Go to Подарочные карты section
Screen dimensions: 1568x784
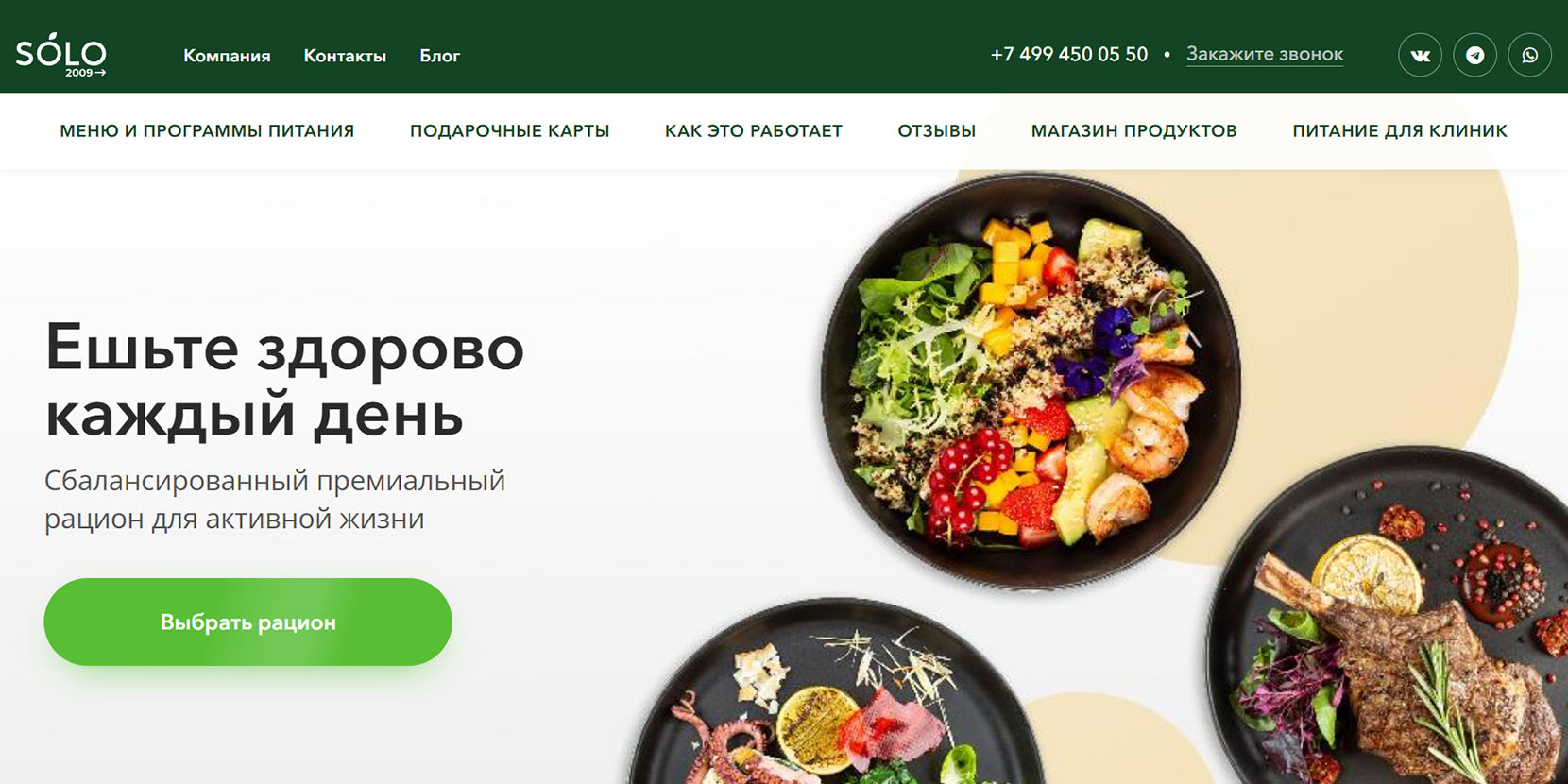(510, 131)
